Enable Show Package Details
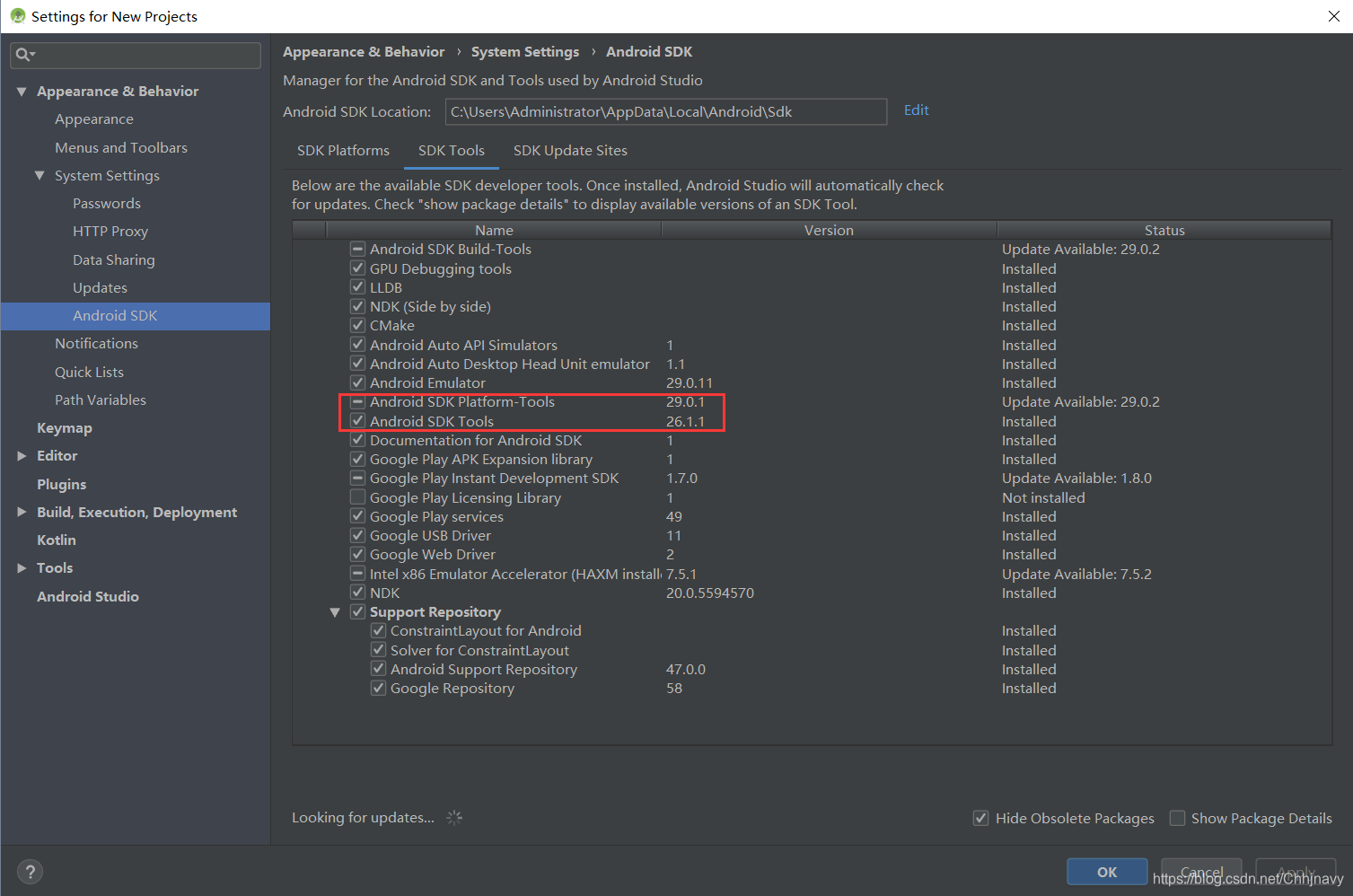The image size is (1353, 896). pos(1177,818)
